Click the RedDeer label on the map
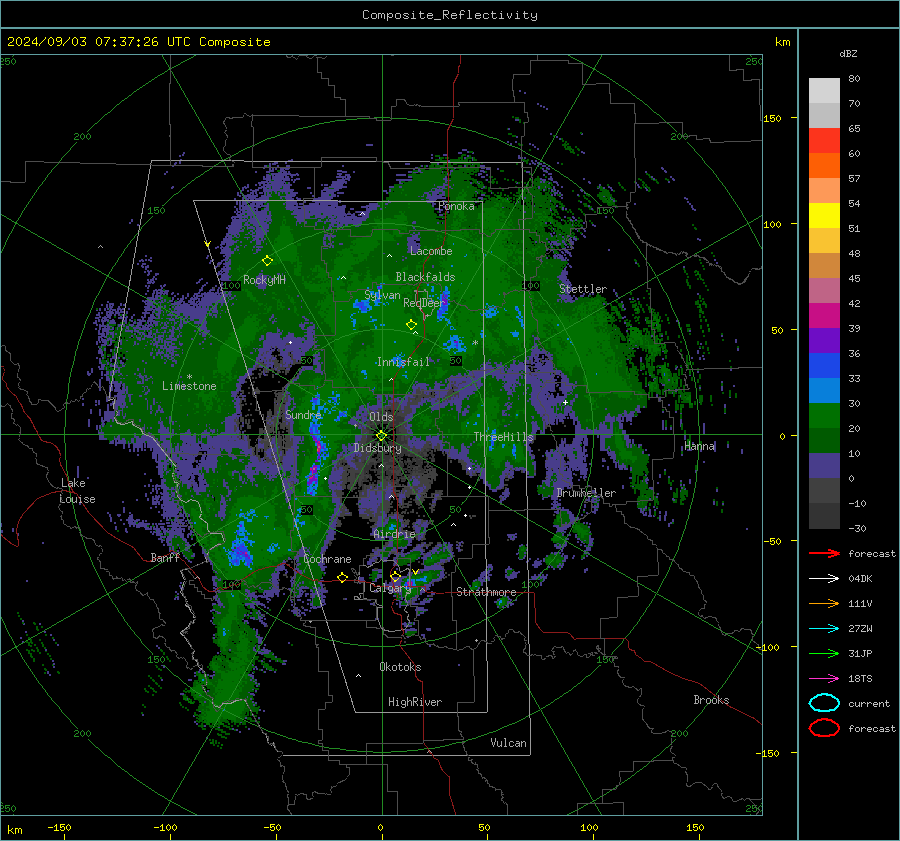Image resolution: width=900 pixels, height=841 pixels. point(424,303)
